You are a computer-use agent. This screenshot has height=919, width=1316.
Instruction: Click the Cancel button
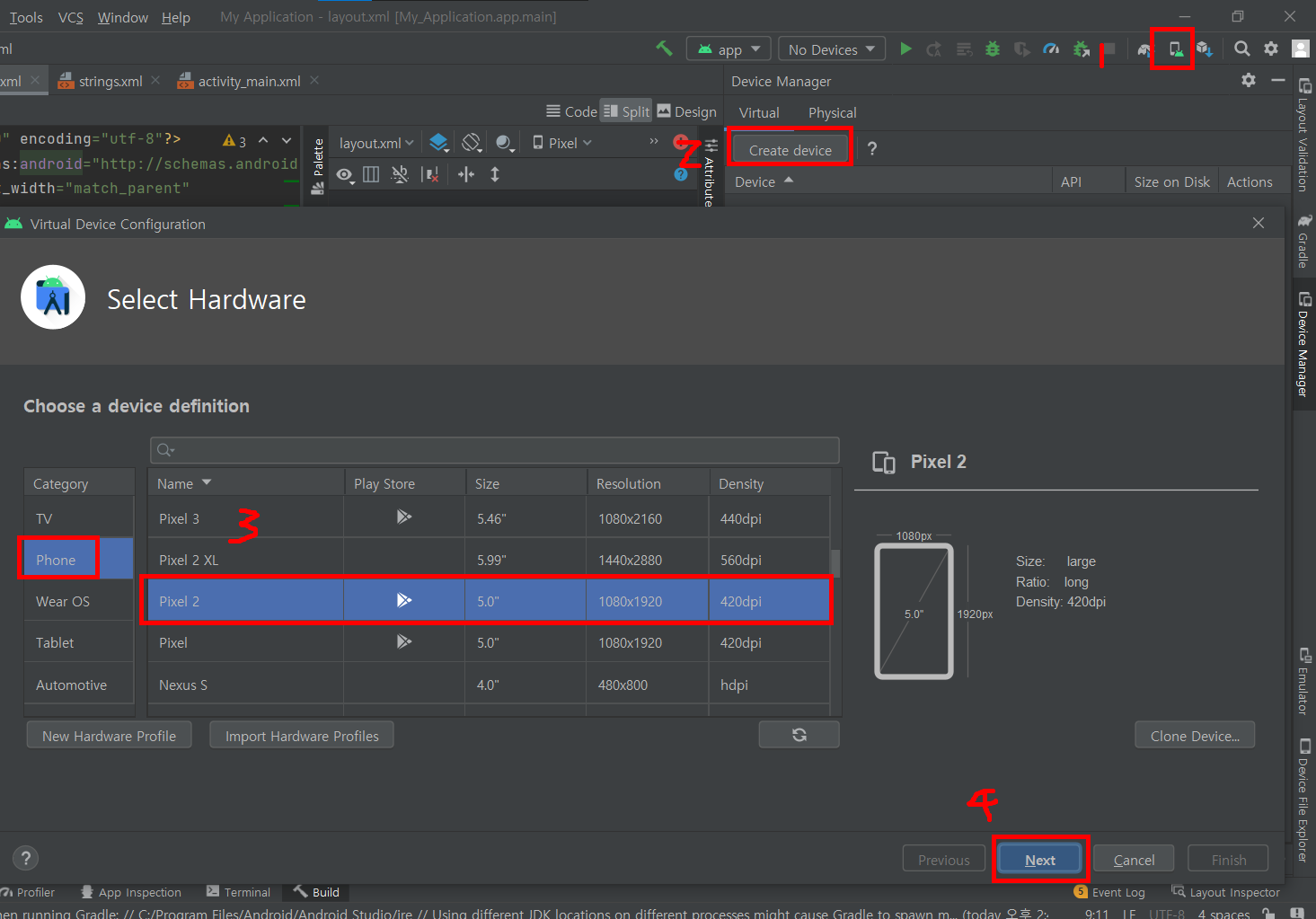coord(1134,860)
